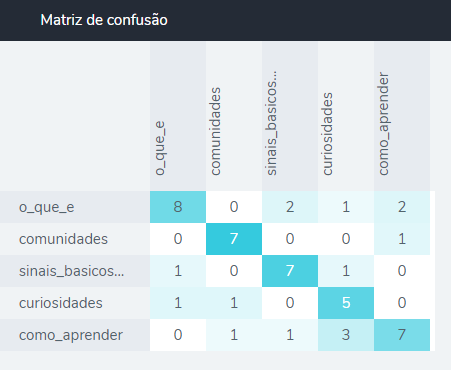
Task: Select the comunidades row label
Action: tap(63, 239)
